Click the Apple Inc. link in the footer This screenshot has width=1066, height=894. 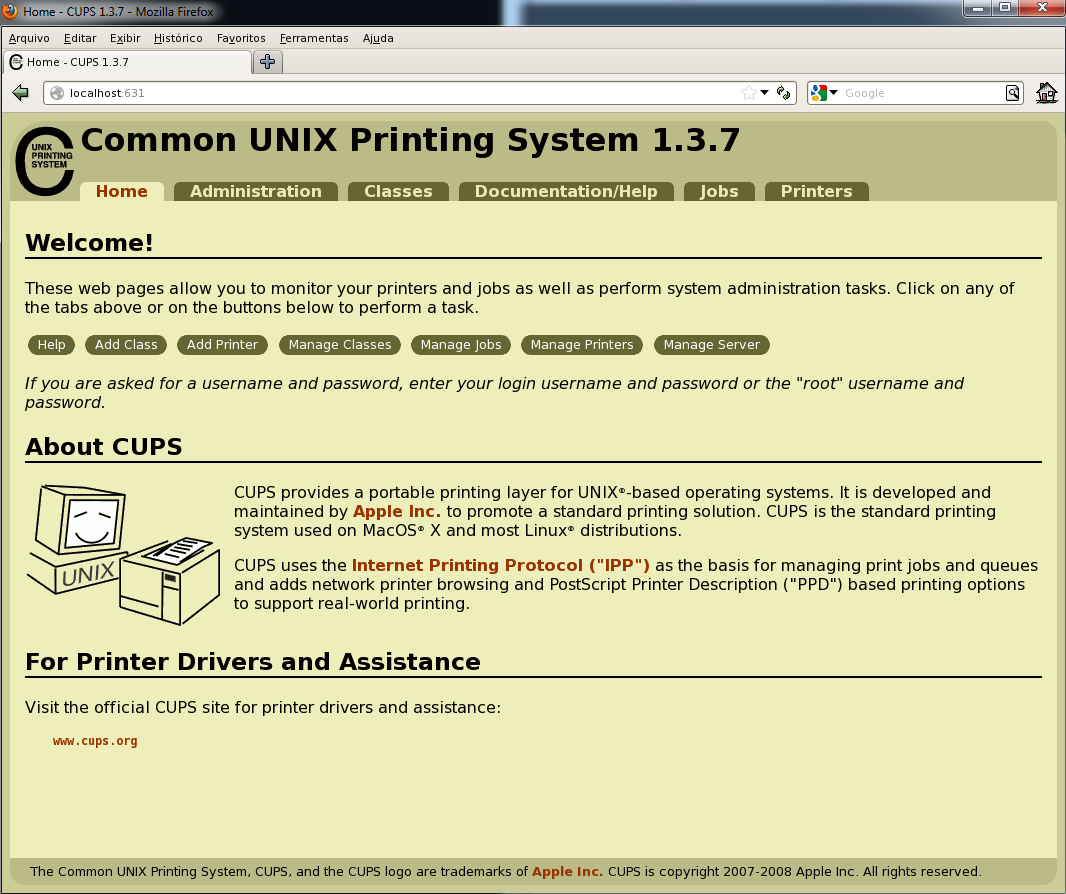(566, 871)
